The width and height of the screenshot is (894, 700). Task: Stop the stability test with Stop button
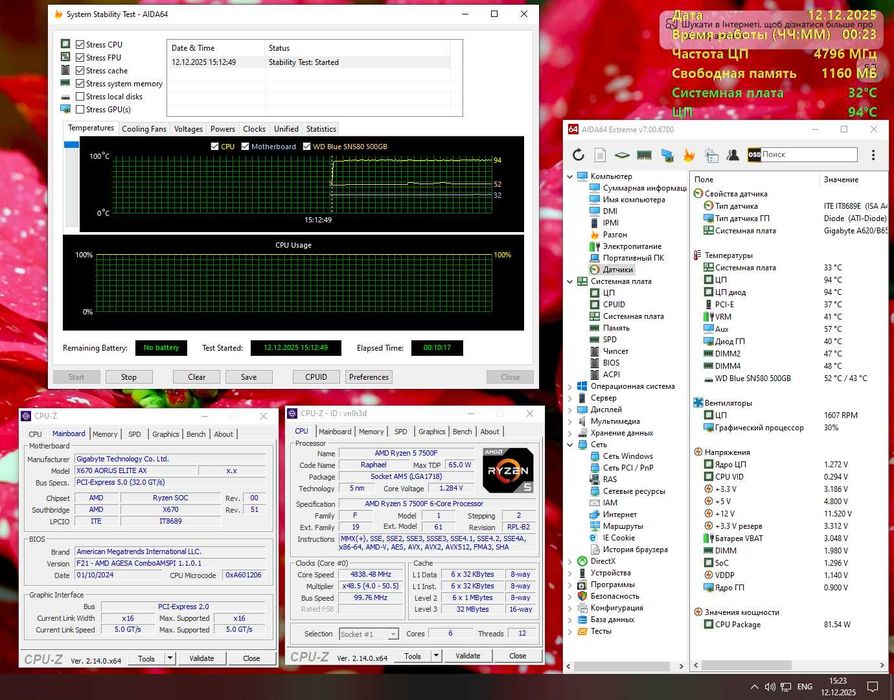[129, 377]
